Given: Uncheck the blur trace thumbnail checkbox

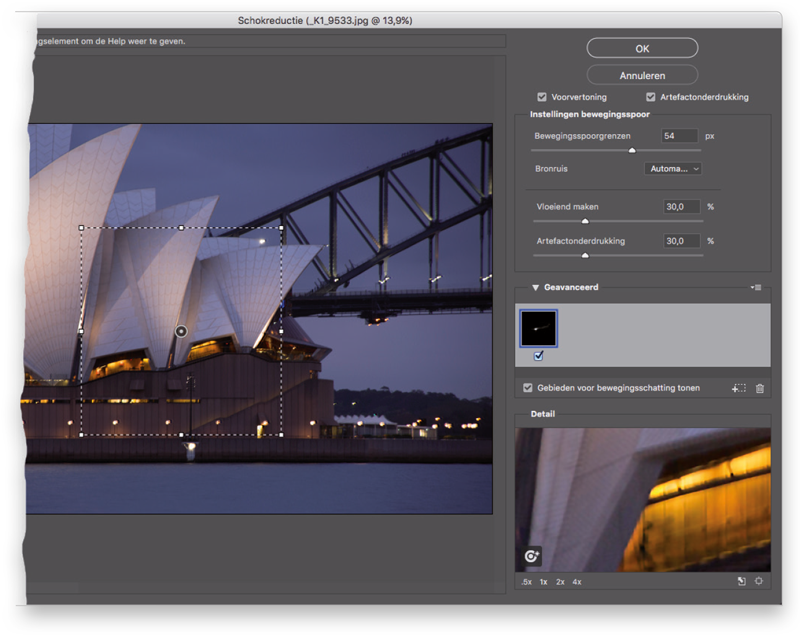Looking at the screenshot, I should click(539, 356).
